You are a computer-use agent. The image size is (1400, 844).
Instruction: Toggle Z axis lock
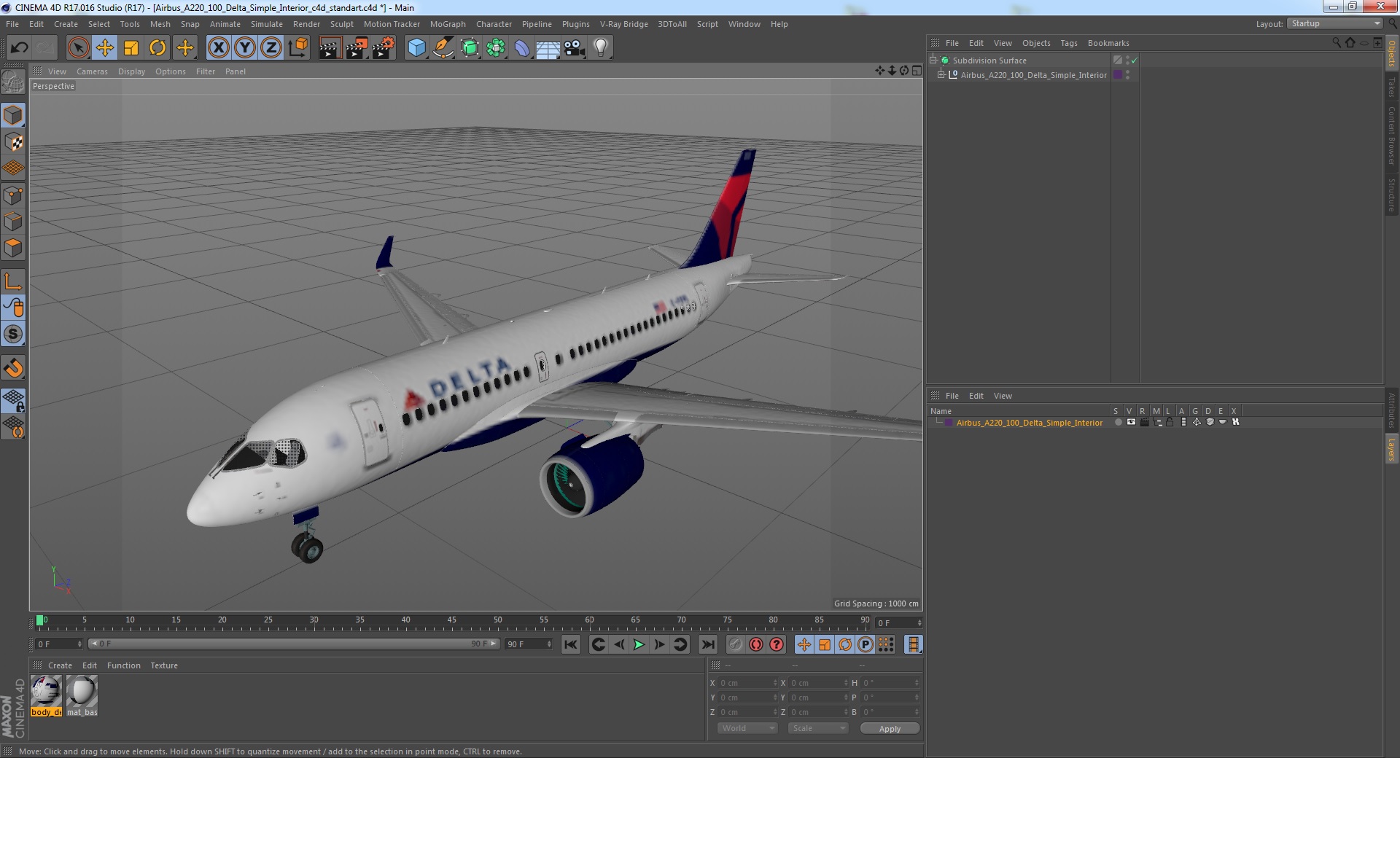click(271, 48)
